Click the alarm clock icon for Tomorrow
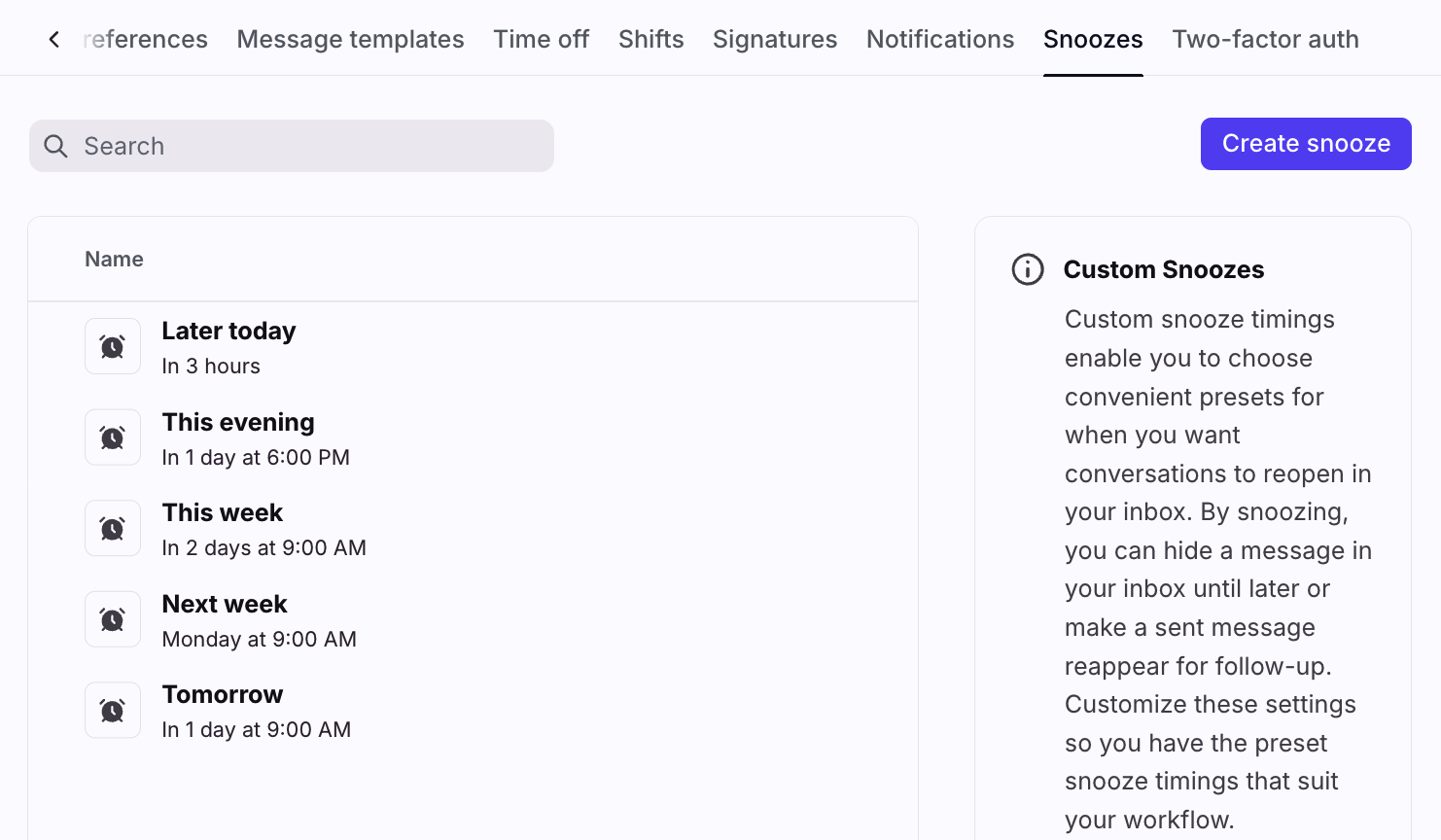 tap(113, 711)
